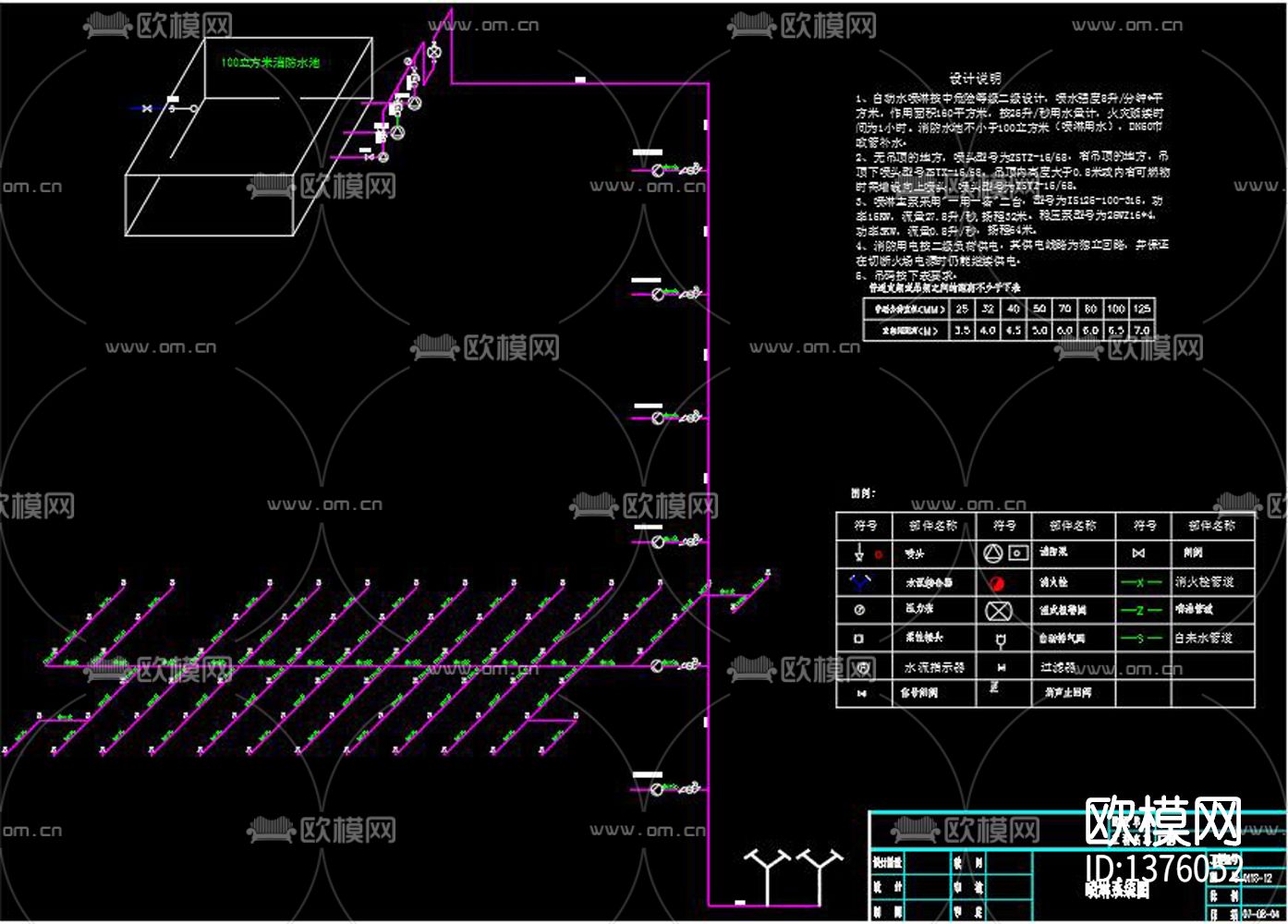Click the water flow indicator legend symbol

(x=863, y=667)
